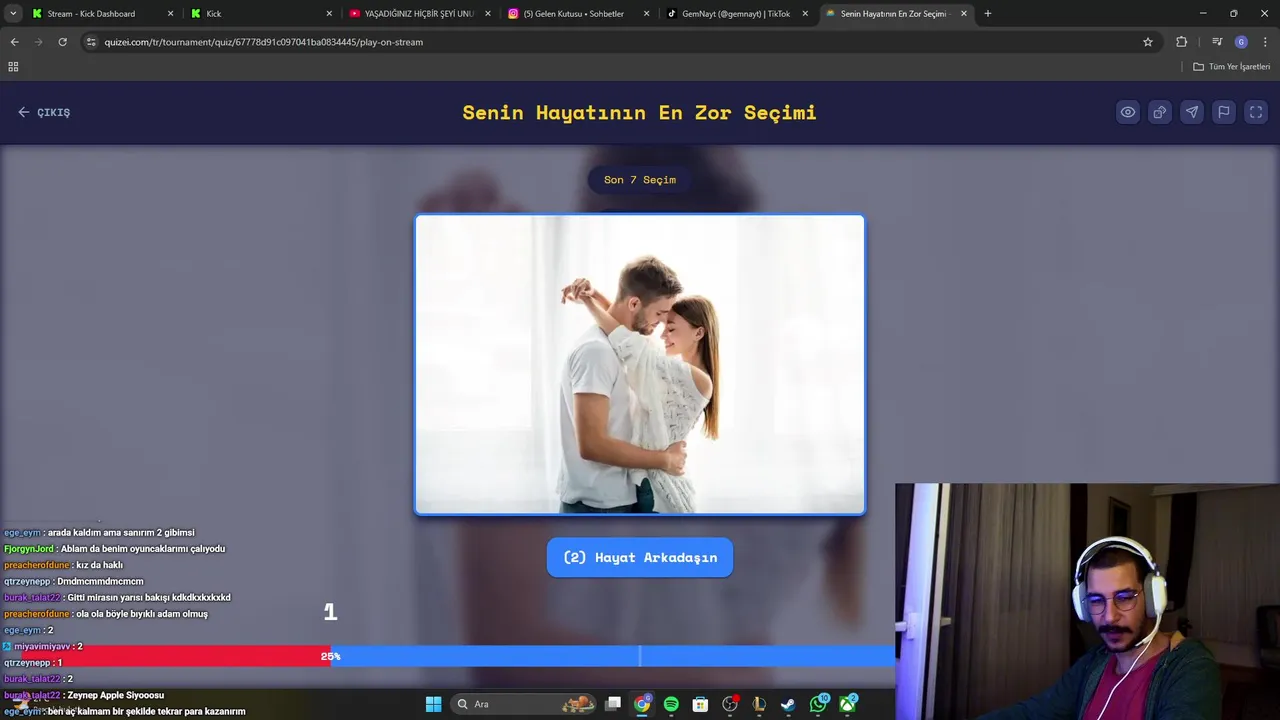Click chat message 'kız da haklı'
Viewport: 1280px width, 720px height.
pos(99,565)
